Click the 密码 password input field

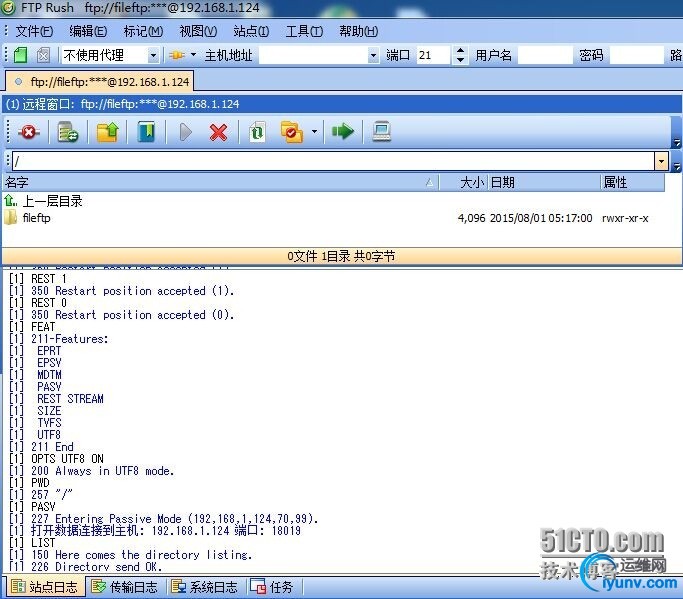(x=636, y=55)
